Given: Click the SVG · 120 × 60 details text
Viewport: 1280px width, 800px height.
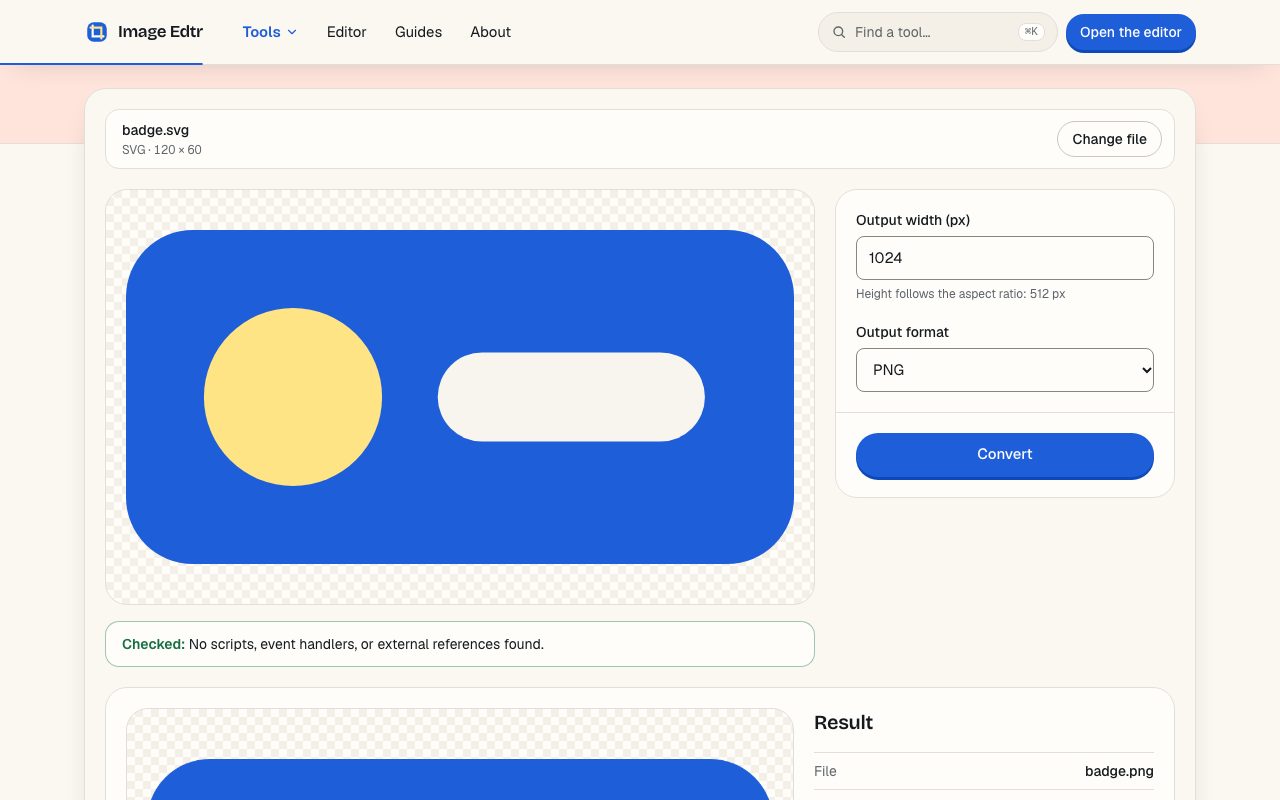Looking at the screenshot, I should [162, 150].
